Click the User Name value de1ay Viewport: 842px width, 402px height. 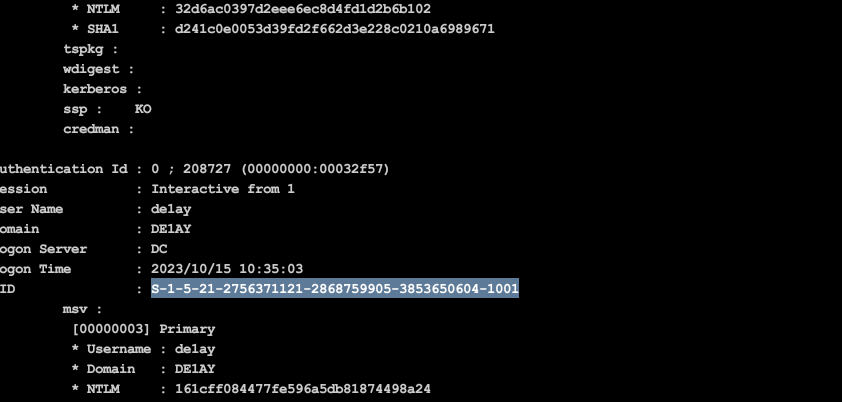coord(171,209)
